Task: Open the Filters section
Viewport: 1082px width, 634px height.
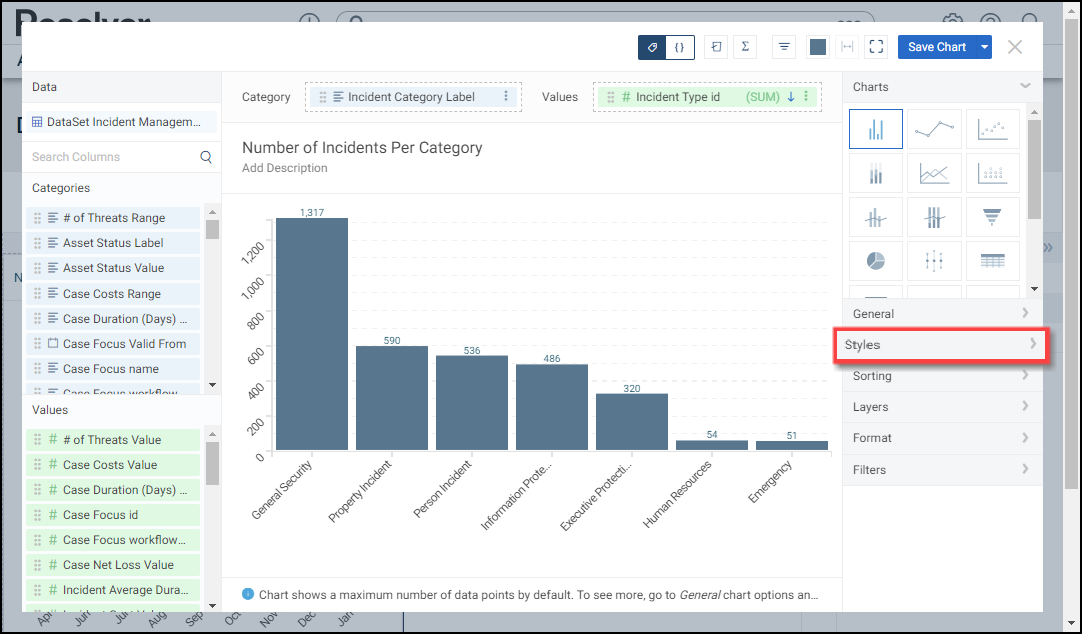Action: click(941, 470)
